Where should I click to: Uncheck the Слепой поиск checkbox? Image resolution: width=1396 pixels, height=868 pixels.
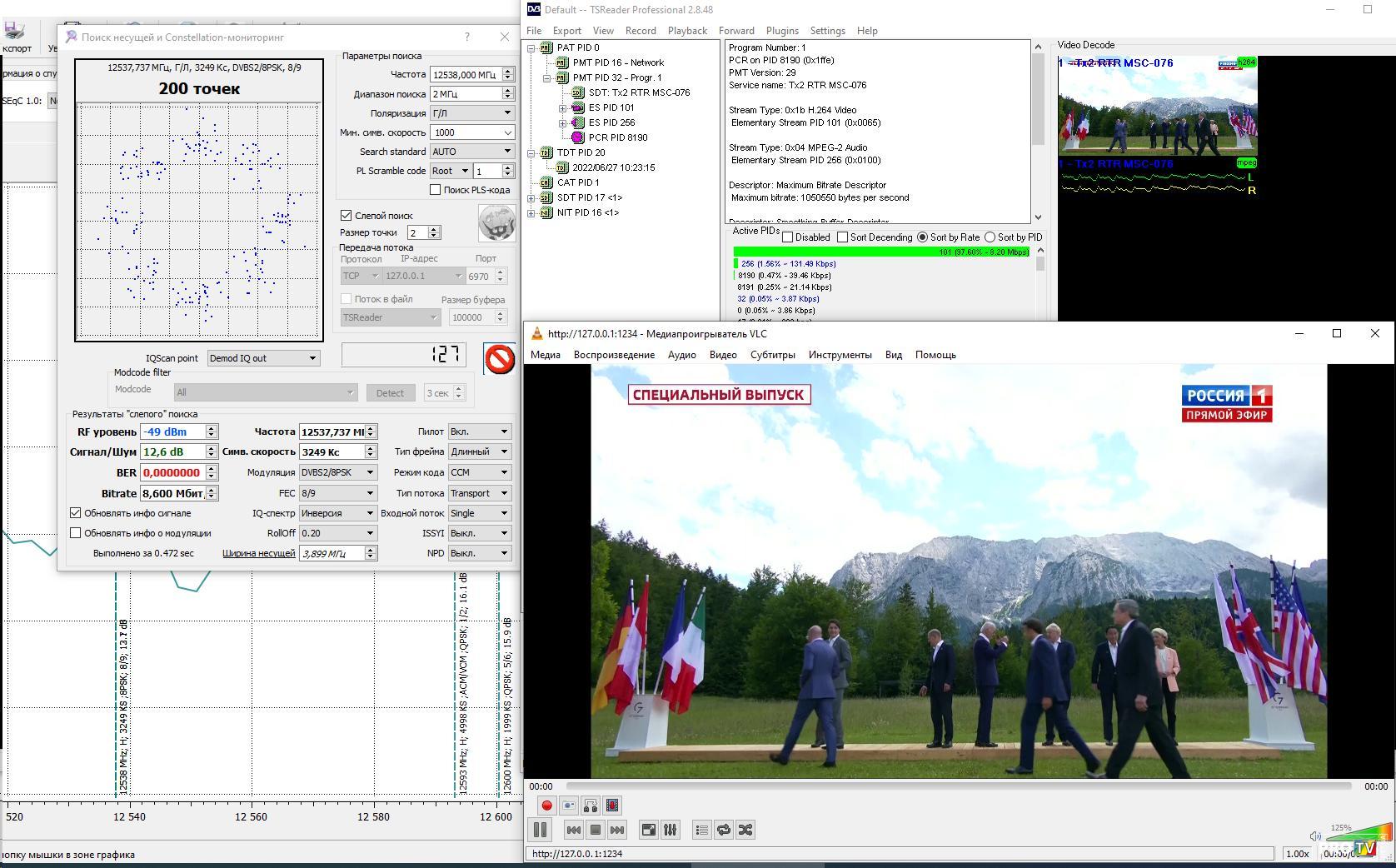click(x=347, y=216)
